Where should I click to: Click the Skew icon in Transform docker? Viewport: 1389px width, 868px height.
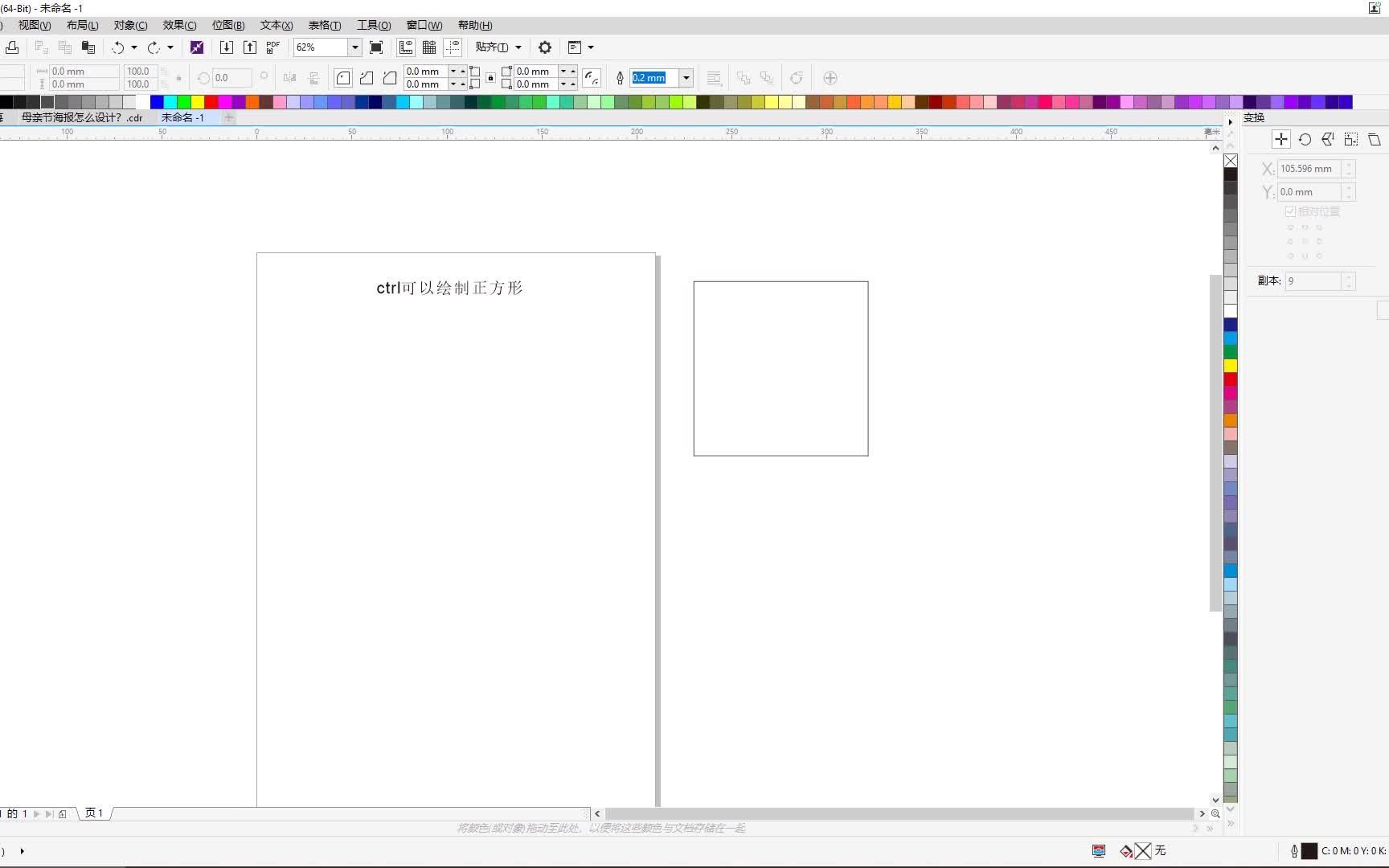click(x=1375, y=139)
